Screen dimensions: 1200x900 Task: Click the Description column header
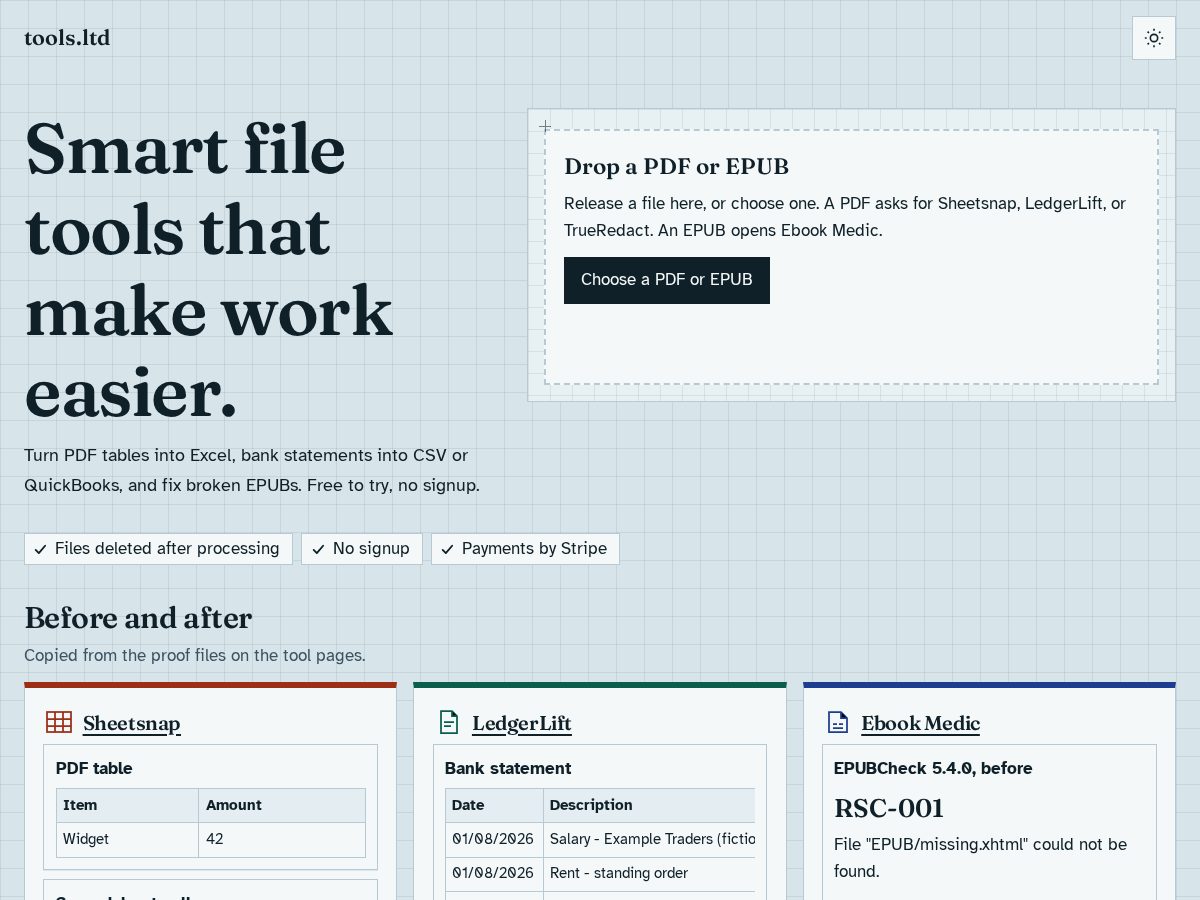(x=649, y=806)
